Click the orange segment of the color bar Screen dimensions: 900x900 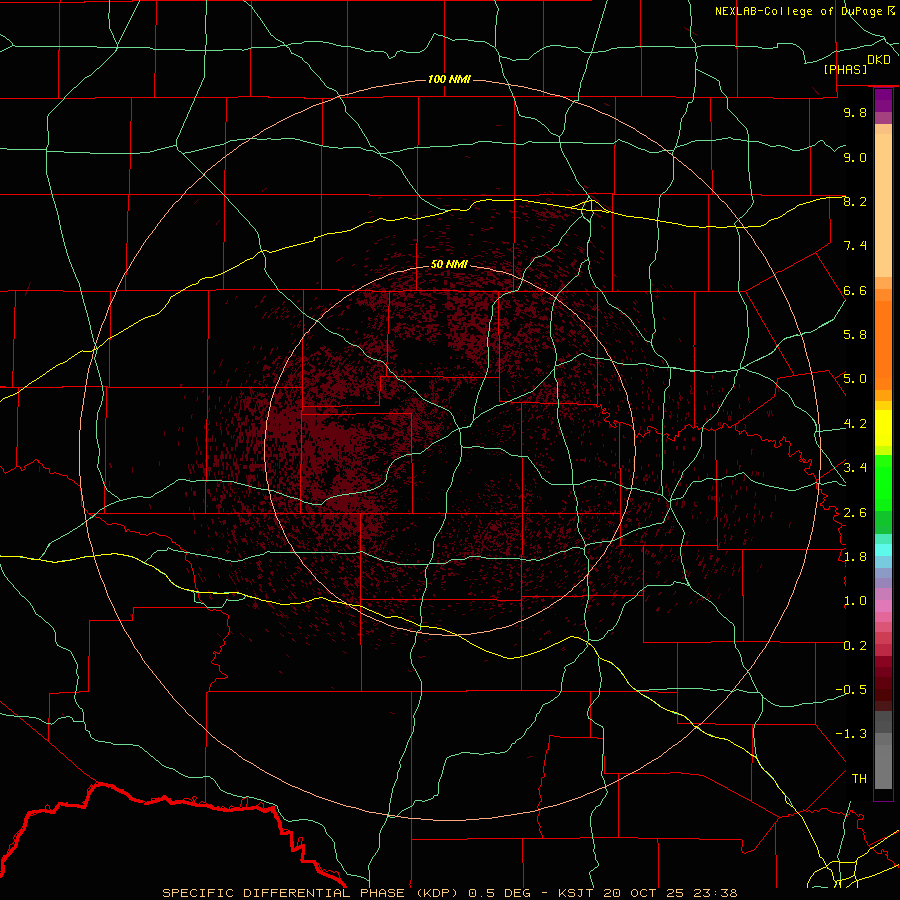pyautogui.click(x=883, y=344)
